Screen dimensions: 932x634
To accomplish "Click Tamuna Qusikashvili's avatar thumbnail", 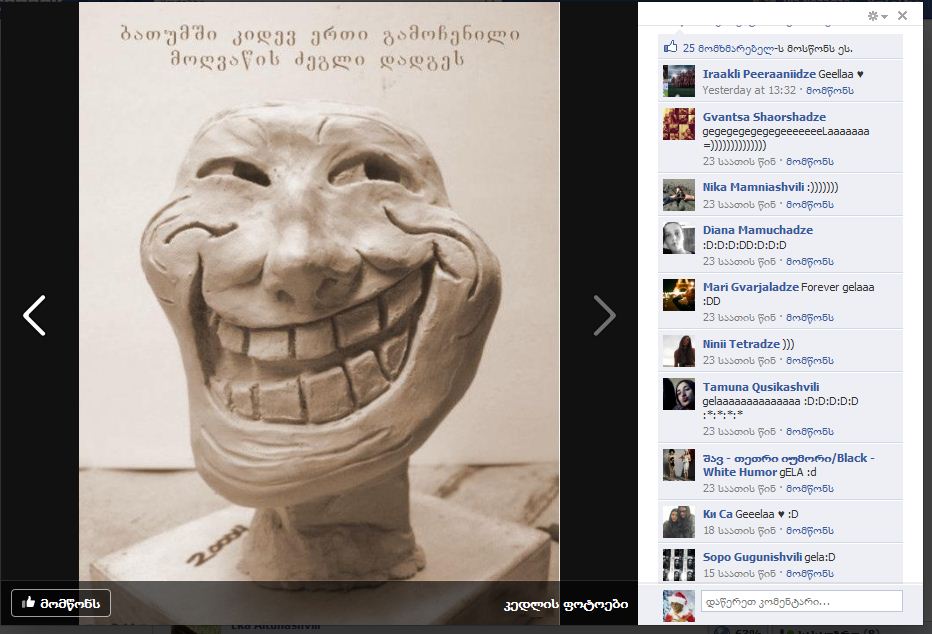I will pyautogui.click(x=679, y=394).
